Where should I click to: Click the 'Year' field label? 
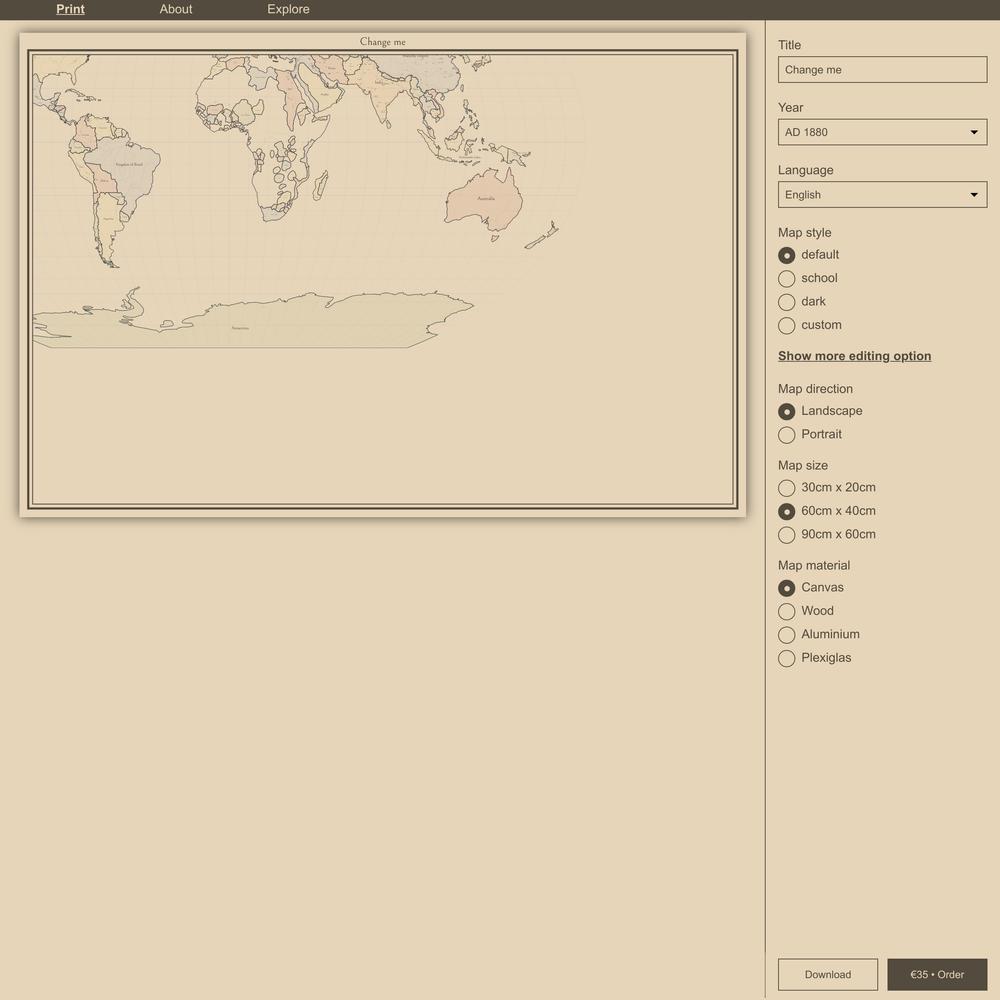[x=790, y=108]
